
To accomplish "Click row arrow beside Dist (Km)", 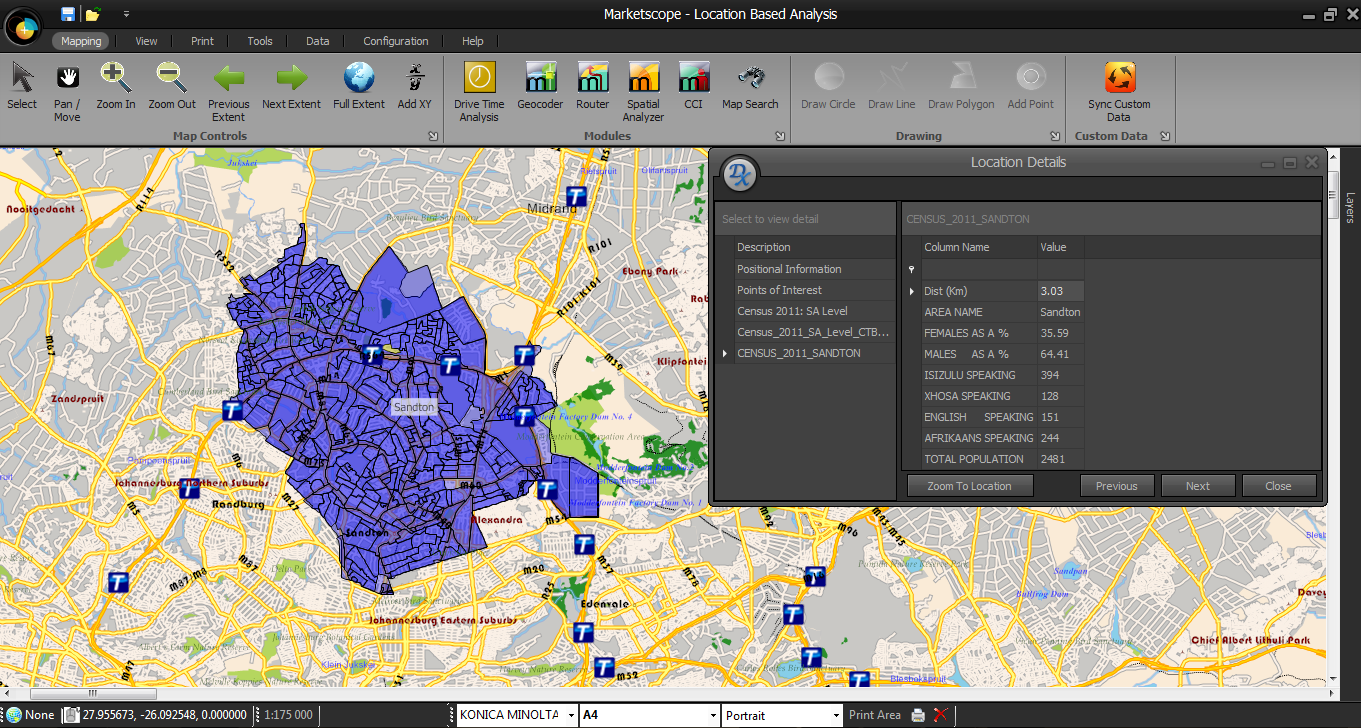I will (911, 291).
